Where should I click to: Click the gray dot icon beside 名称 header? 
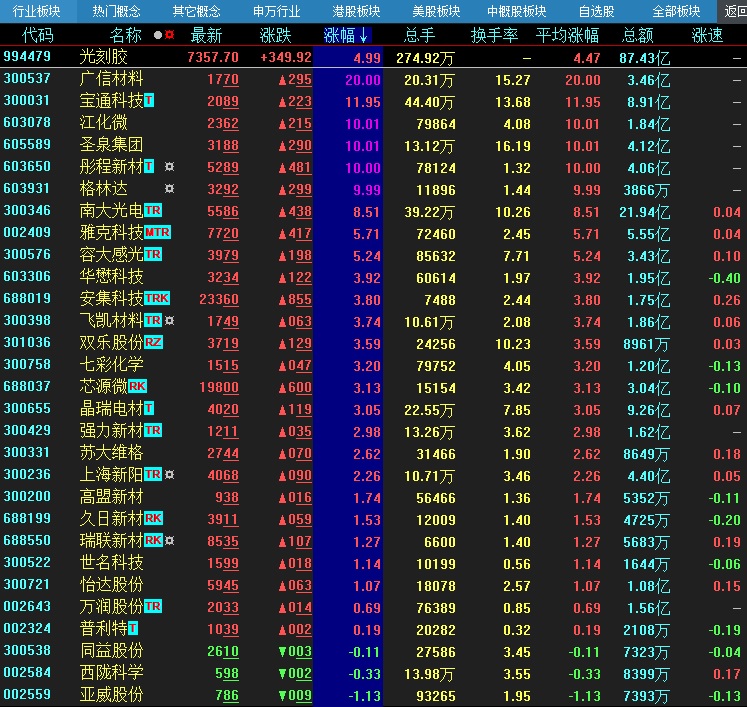(x=158, y=35)
